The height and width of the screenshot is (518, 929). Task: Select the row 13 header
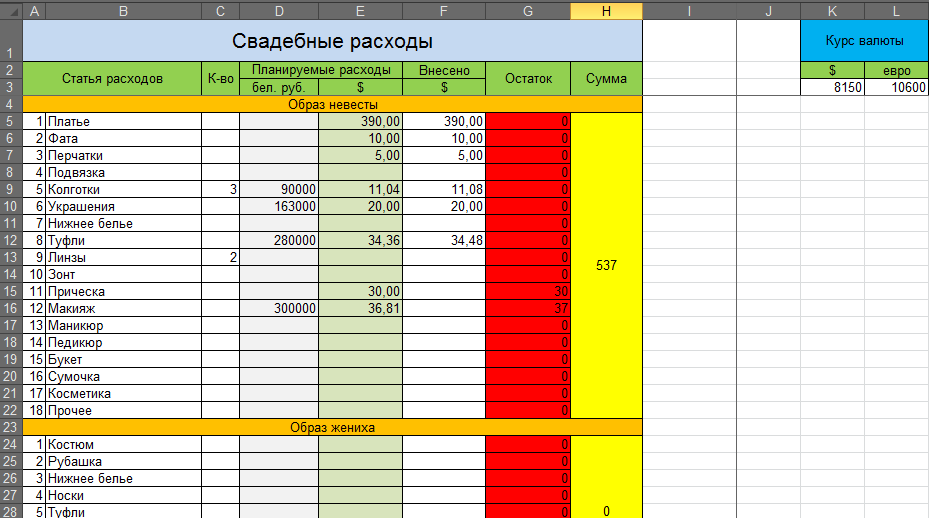[x=10, y=257]
